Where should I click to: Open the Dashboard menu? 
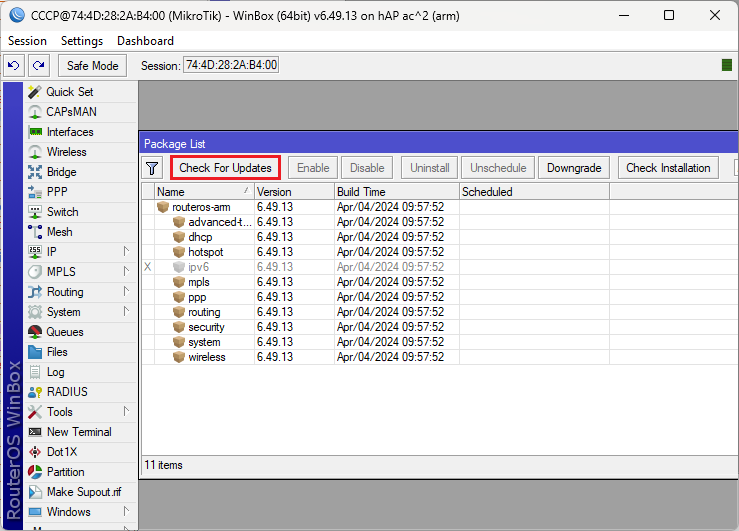tap(145, 41)
